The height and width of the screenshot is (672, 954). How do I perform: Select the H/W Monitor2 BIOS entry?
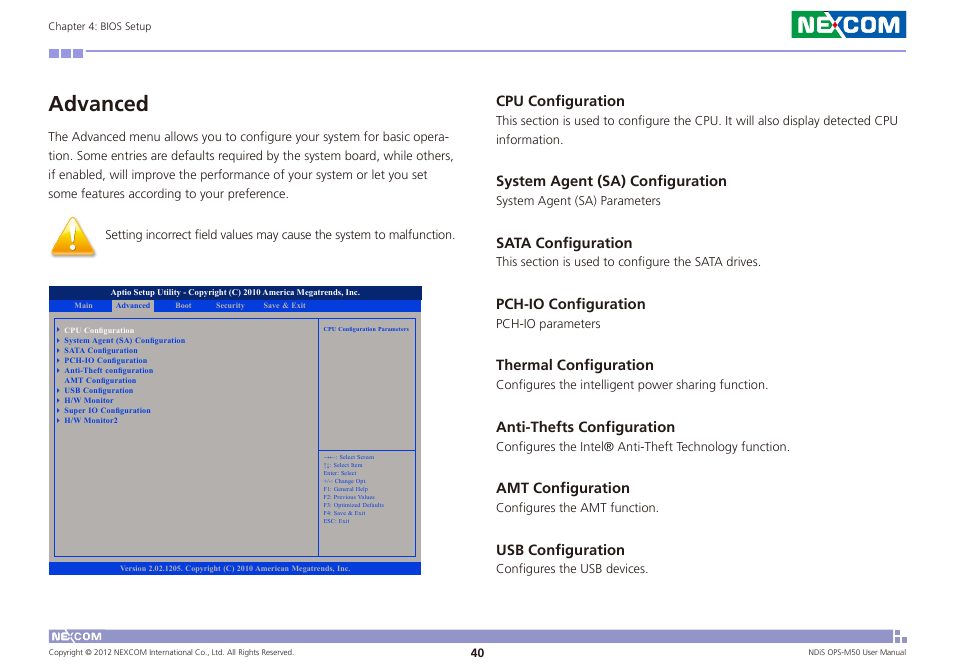(x=91, y=420)
